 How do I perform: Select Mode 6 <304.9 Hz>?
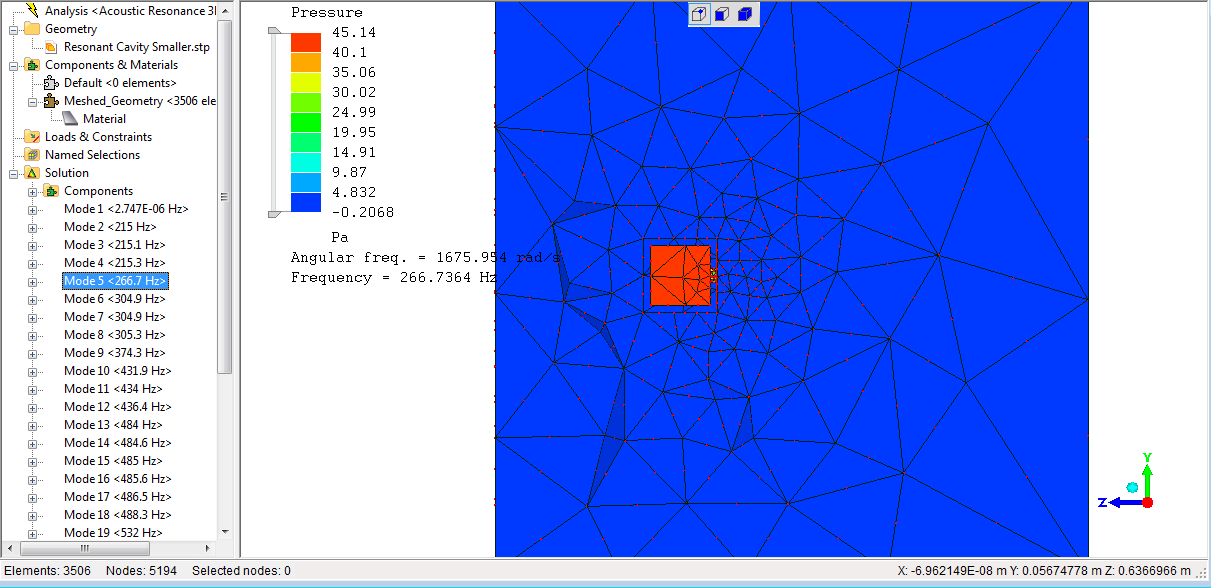115,299
